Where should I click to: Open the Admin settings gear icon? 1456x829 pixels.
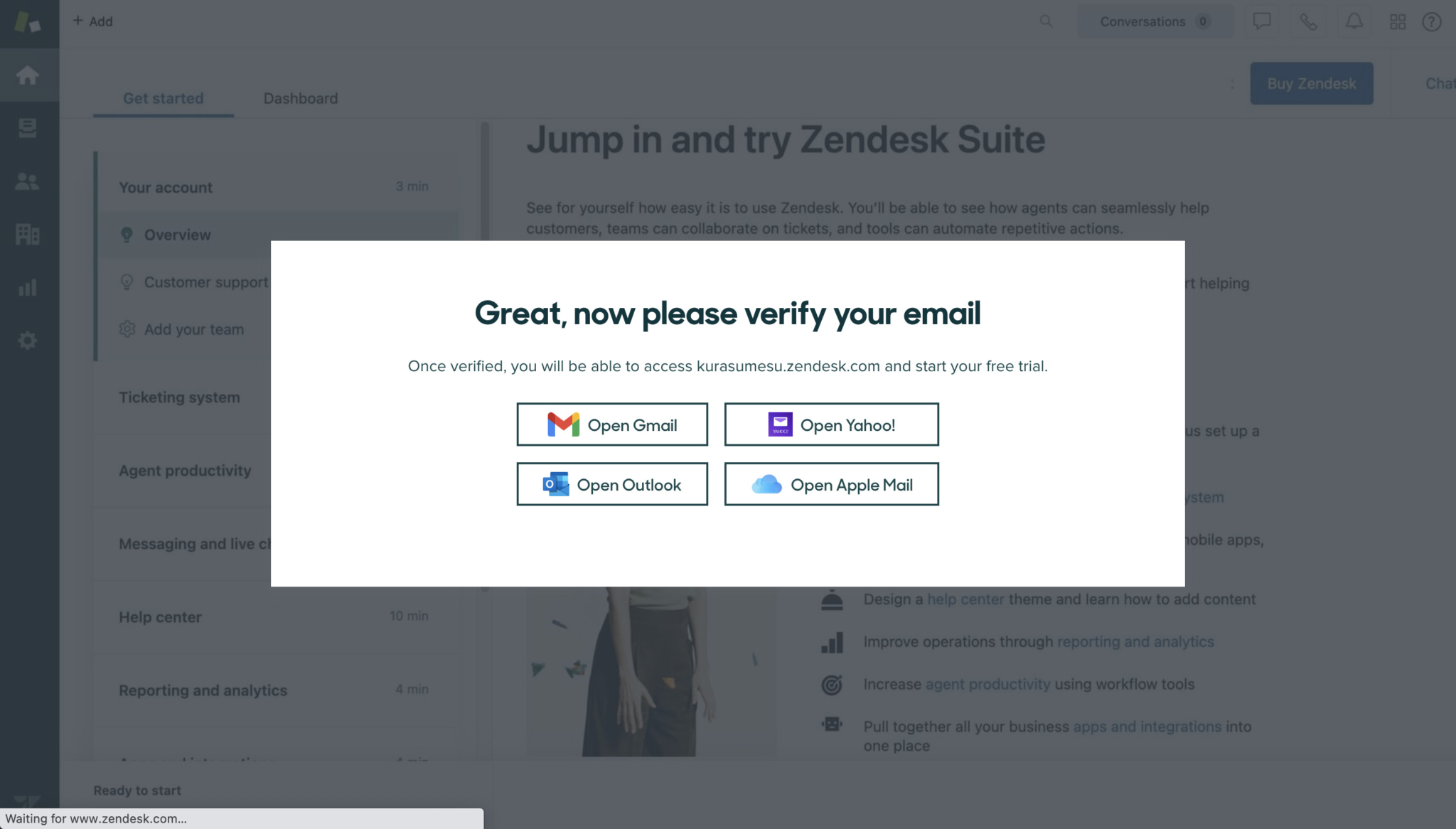[28, 340]
